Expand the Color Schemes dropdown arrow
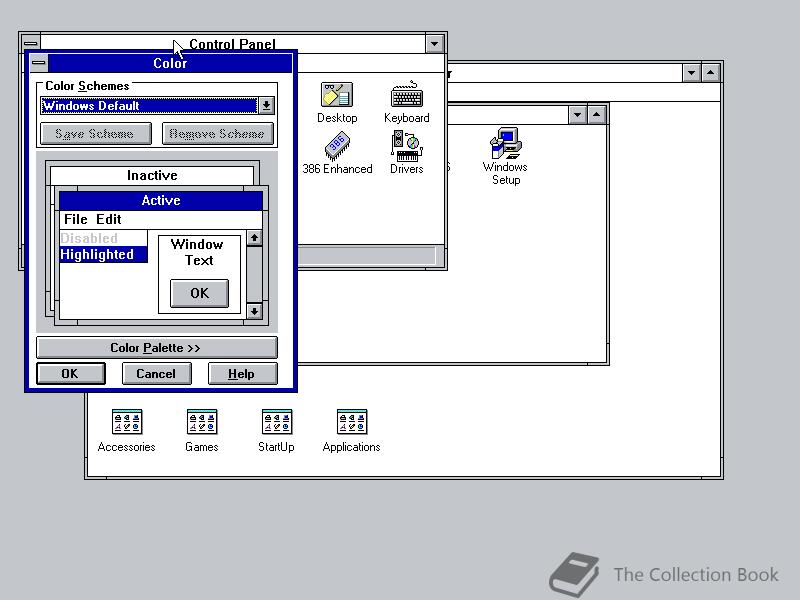Screen dimensions: 800x600 coord(266,106)
